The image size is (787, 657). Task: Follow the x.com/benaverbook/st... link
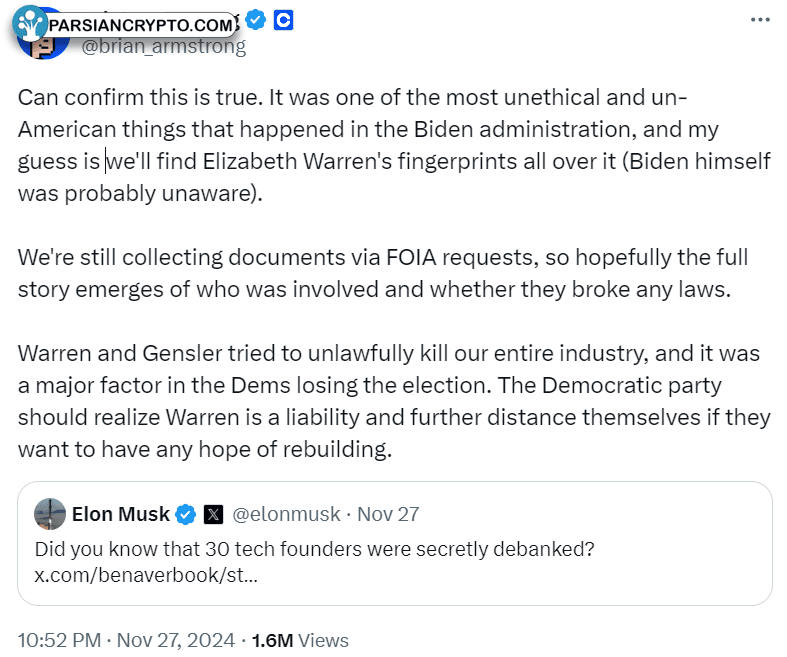coord(146,575)
